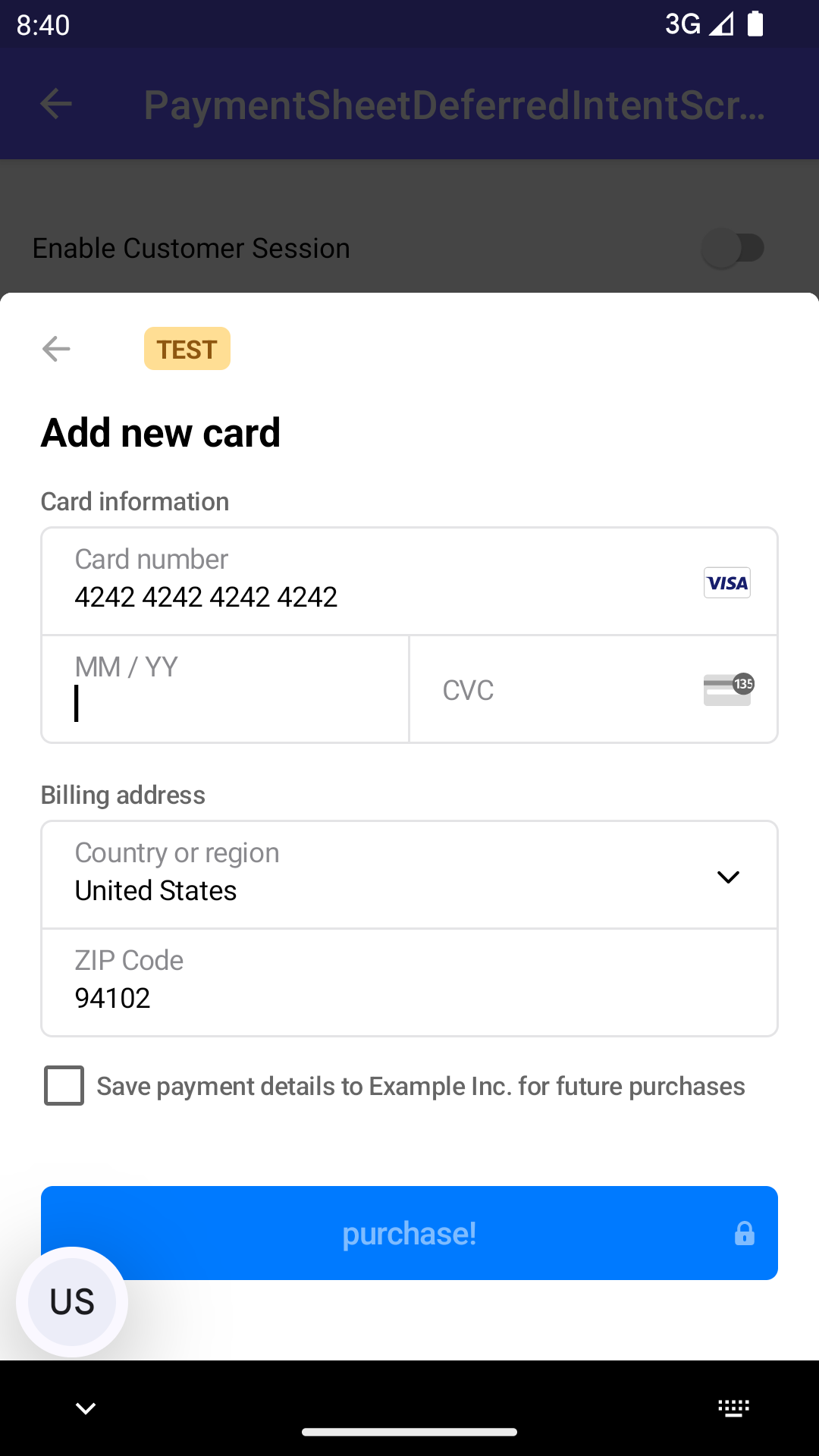Screen dimensions: 819x1456
Task: Tap the keyboard switcher icon
Action: click(733, 1408)
